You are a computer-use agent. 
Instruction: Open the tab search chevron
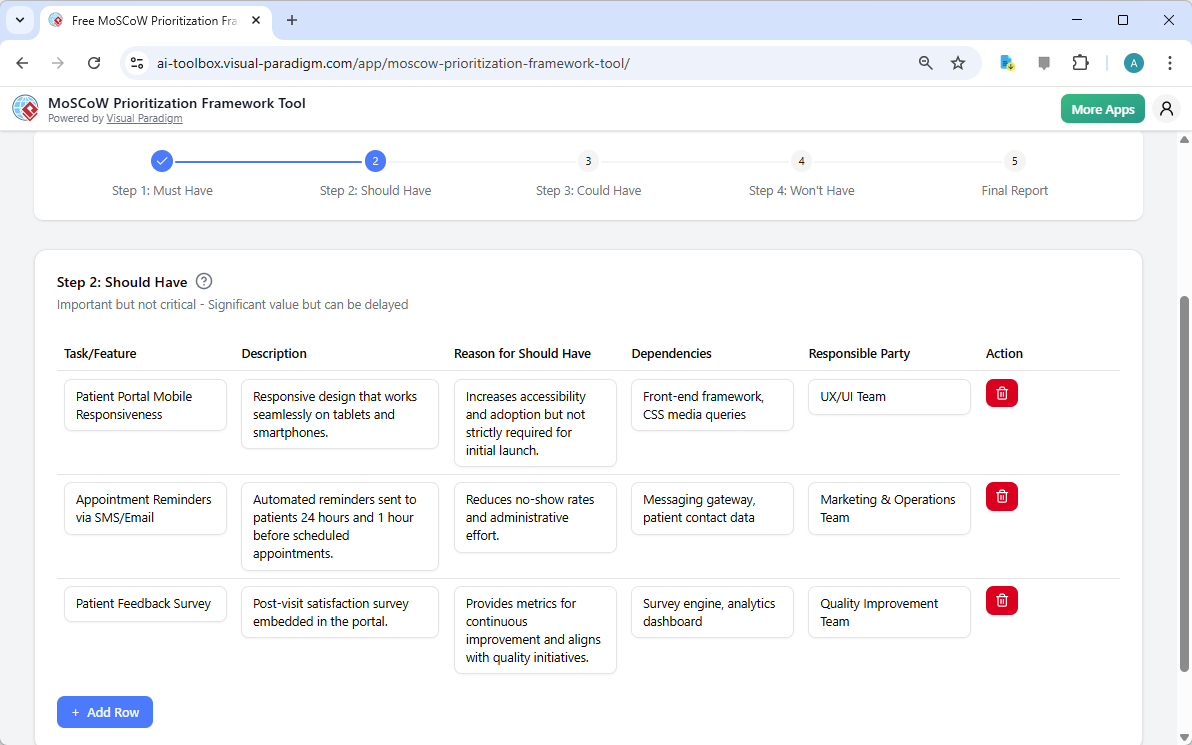tap(19, 20)
